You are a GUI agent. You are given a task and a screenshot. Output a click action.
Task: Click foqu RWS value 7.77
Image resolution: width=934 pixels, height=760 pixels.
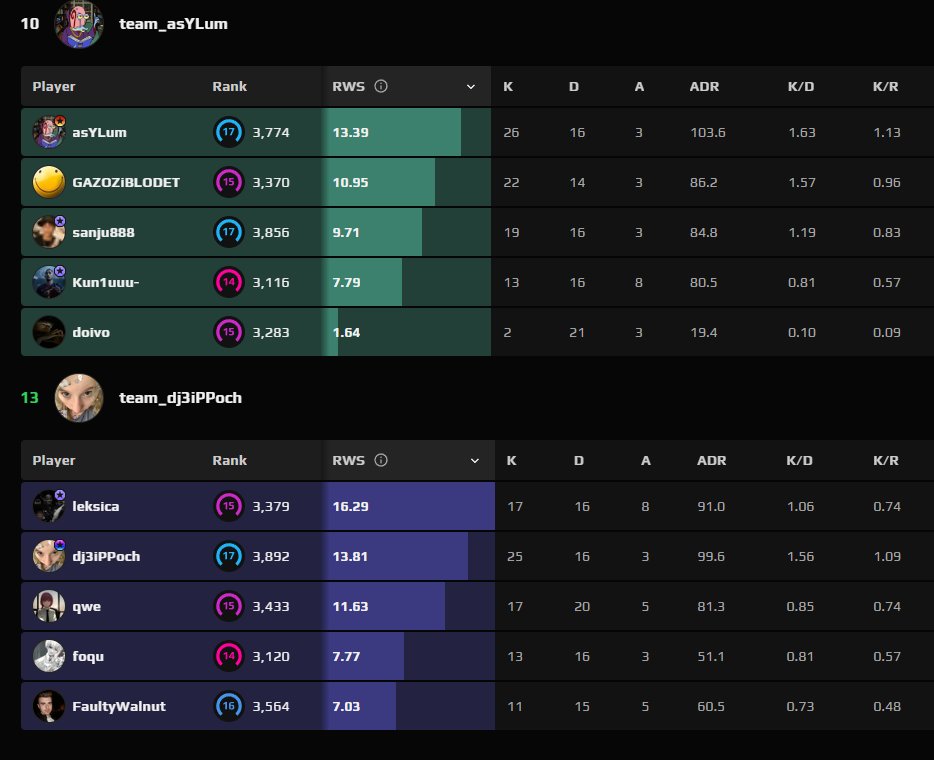coord(346,656)
